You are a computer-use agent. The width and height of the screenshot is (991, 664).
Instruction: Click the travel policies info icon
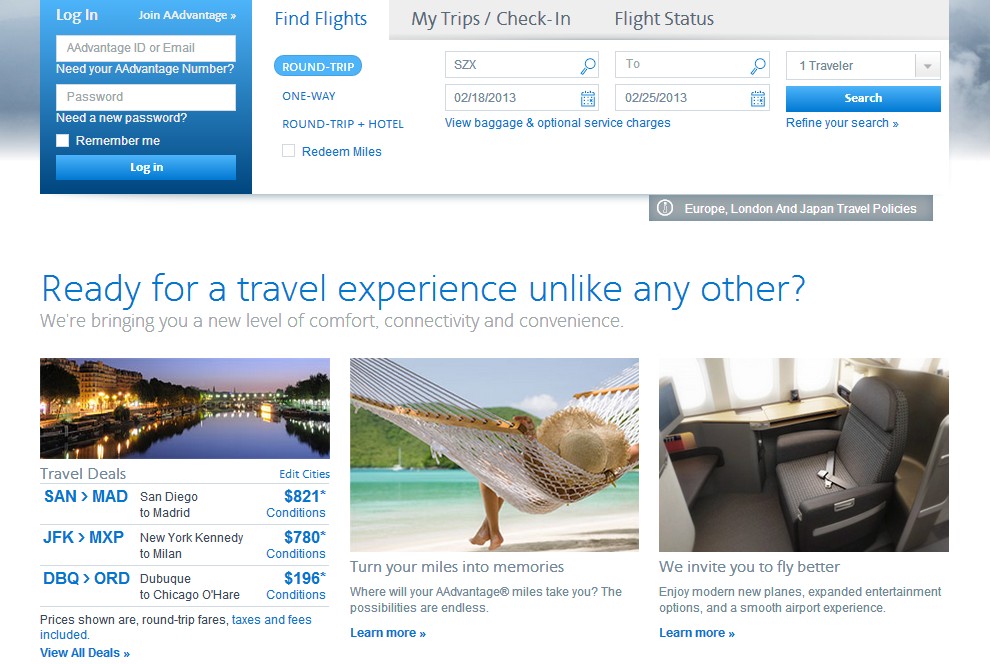tap(665, 208)
